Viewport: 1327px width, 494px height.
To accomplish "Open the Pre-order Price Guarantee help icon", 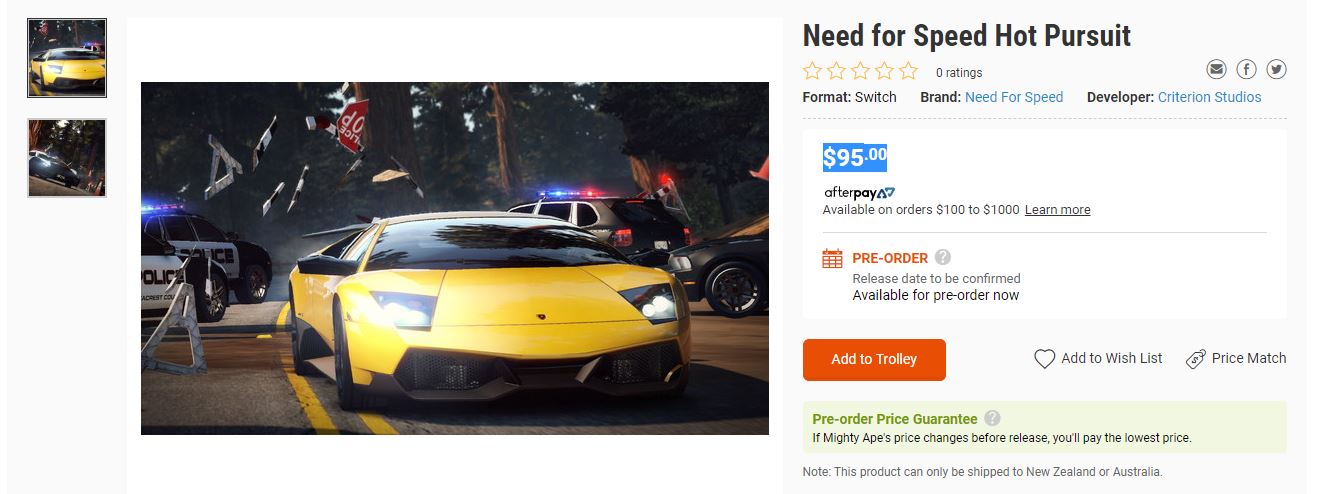I will click(991, 418).
